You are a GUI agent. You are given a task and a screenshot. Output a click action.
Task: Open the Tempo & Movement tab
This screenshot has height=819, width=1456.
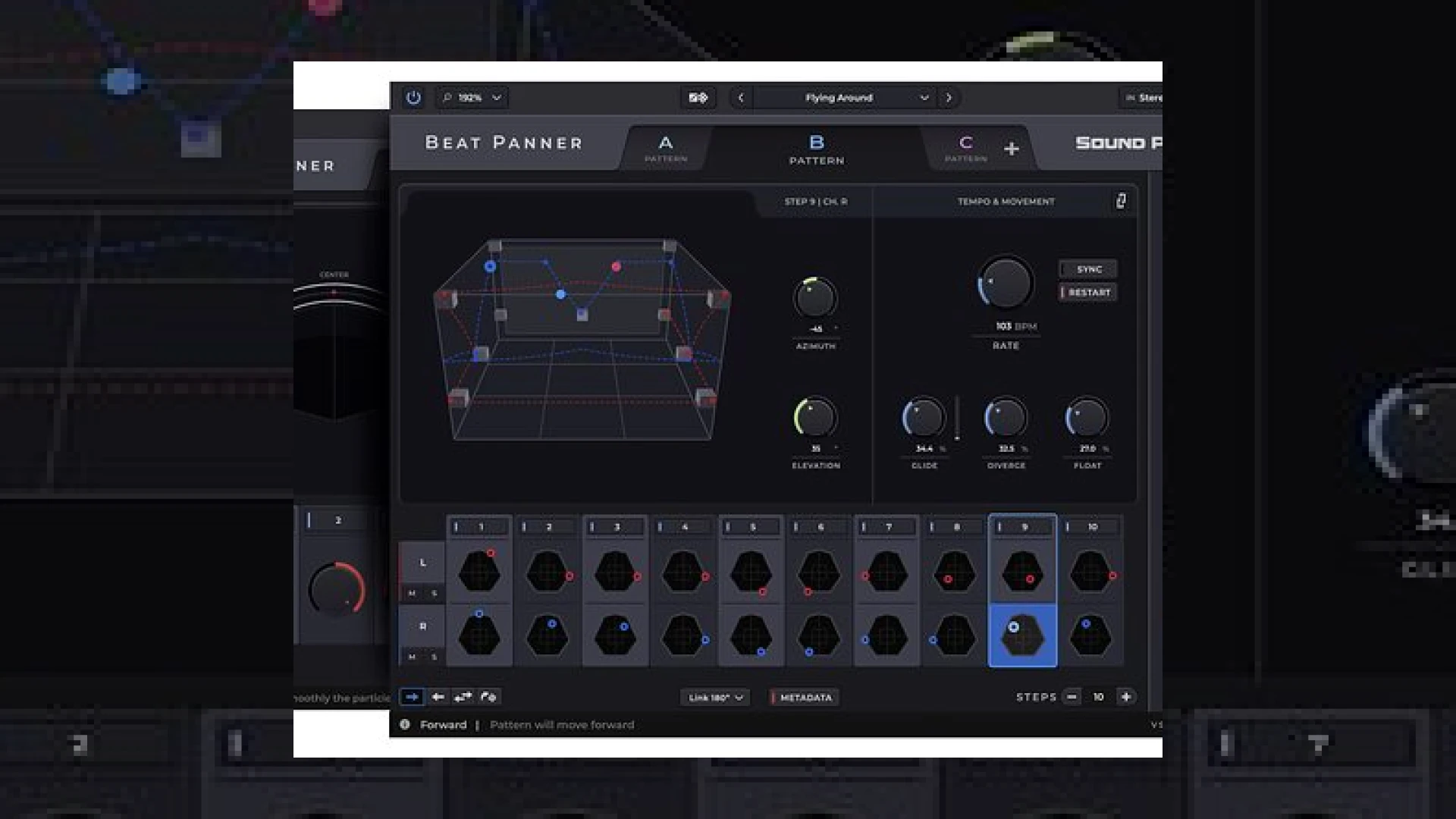coord(1006,202)
